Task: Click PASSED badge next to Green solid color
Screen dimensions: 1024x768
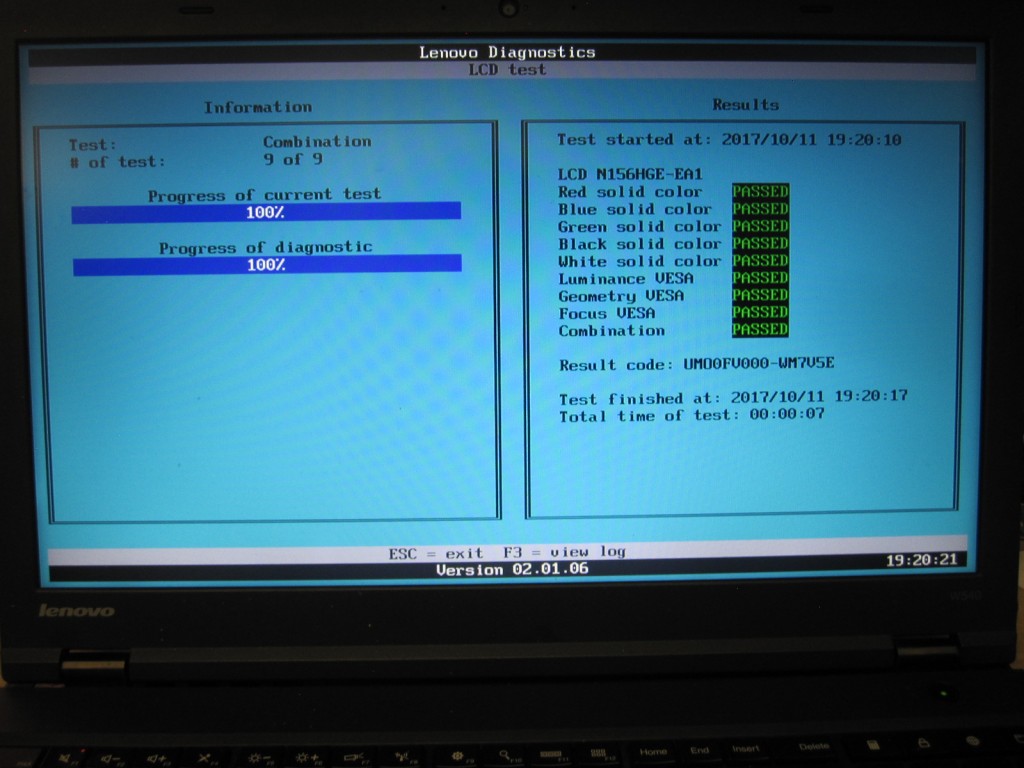Action: [760, 226]
